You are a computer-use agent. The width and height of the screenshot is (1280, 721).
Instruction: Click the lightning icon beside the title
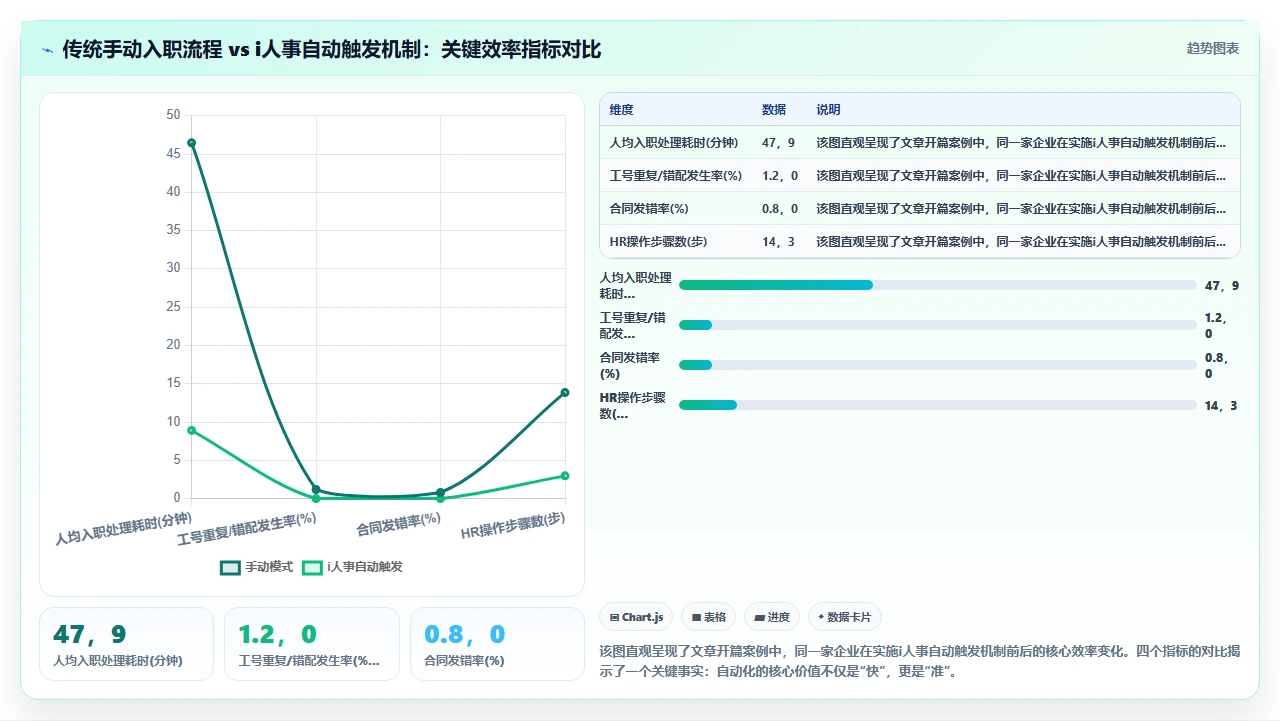tap(48, 50)
